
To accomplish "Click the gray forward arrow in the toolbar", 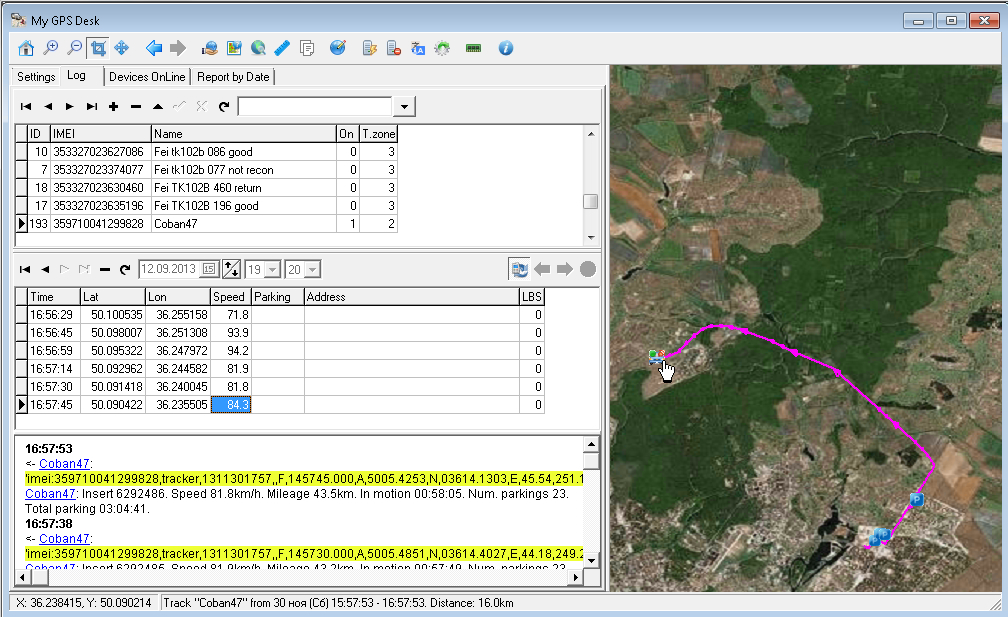I will 178,48.
